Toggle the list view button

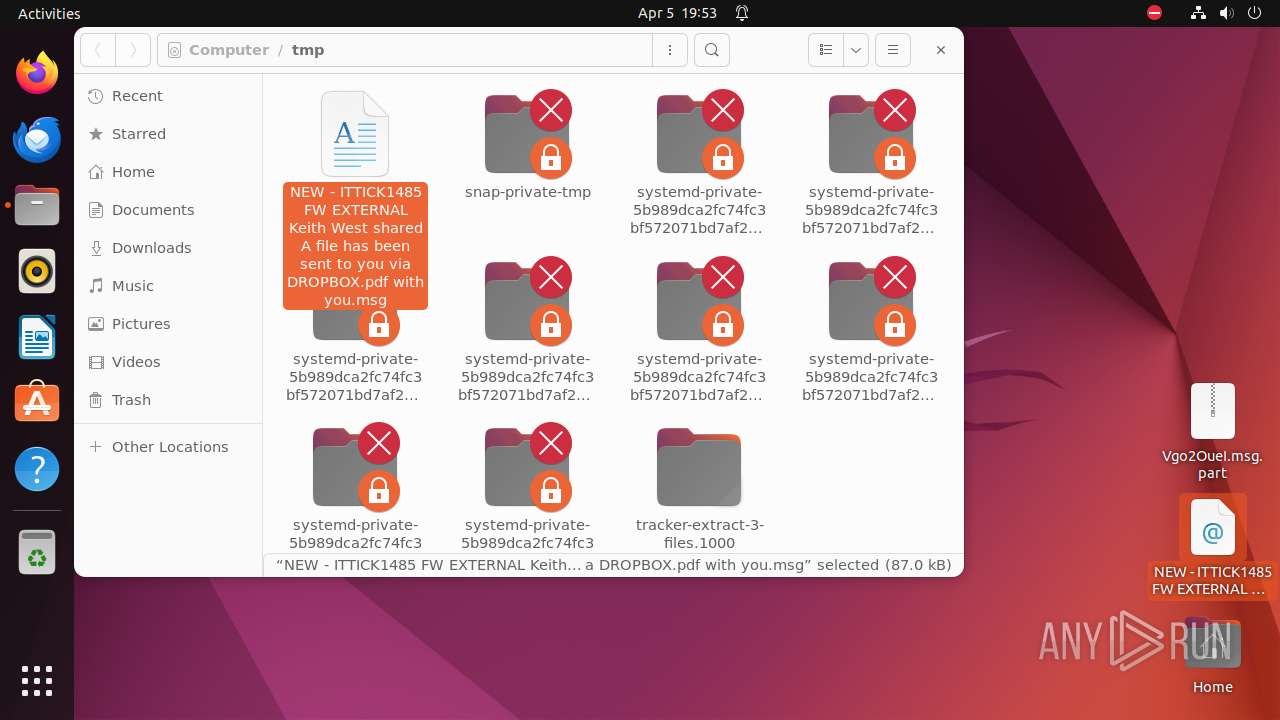(826, 50)
